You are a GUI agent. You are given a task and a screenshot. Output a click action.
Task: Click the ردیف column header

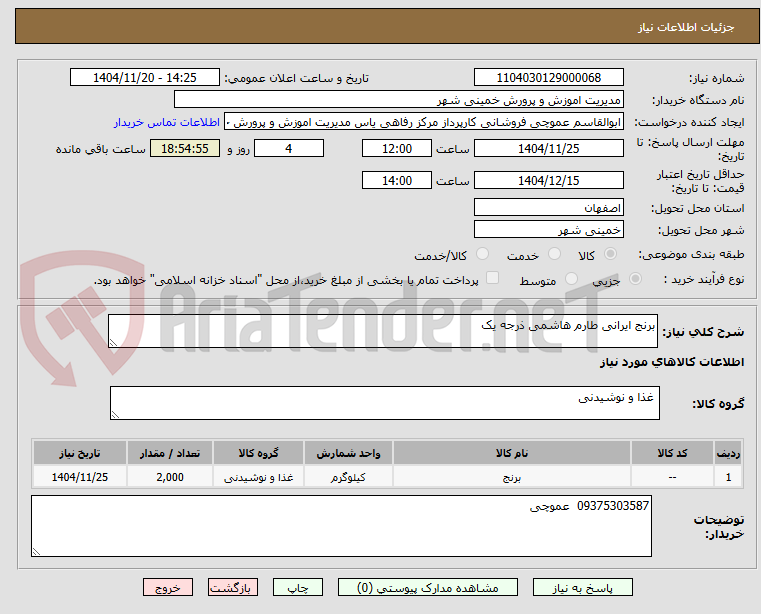pyautogui.click(x=728, y=453)
